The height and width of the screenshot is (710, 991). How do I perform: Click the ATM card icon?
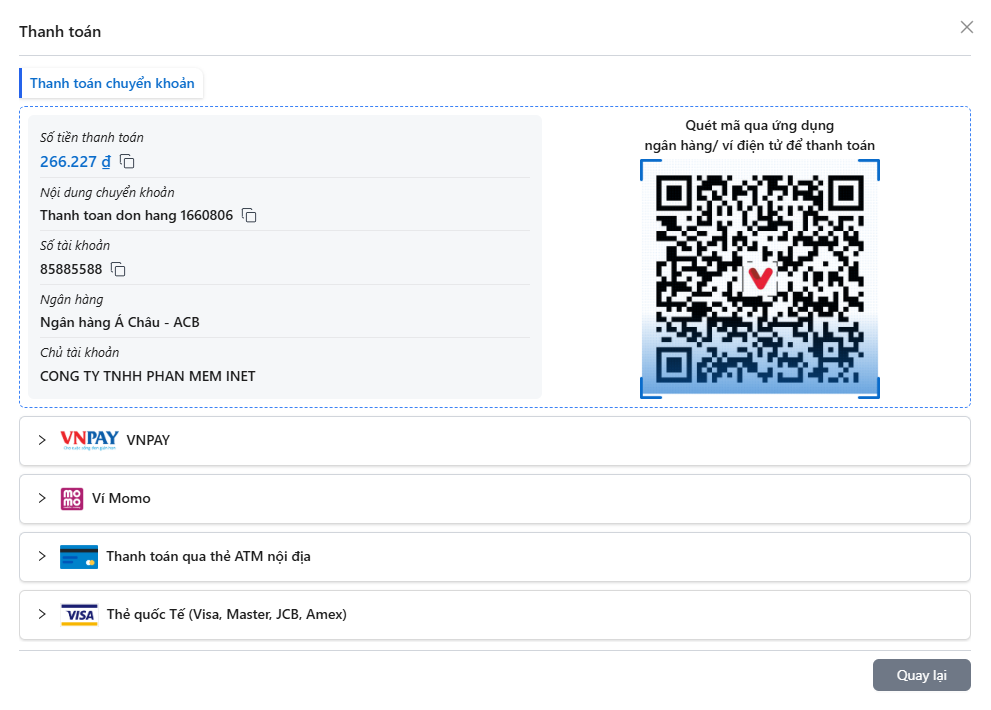pos(79,557)
